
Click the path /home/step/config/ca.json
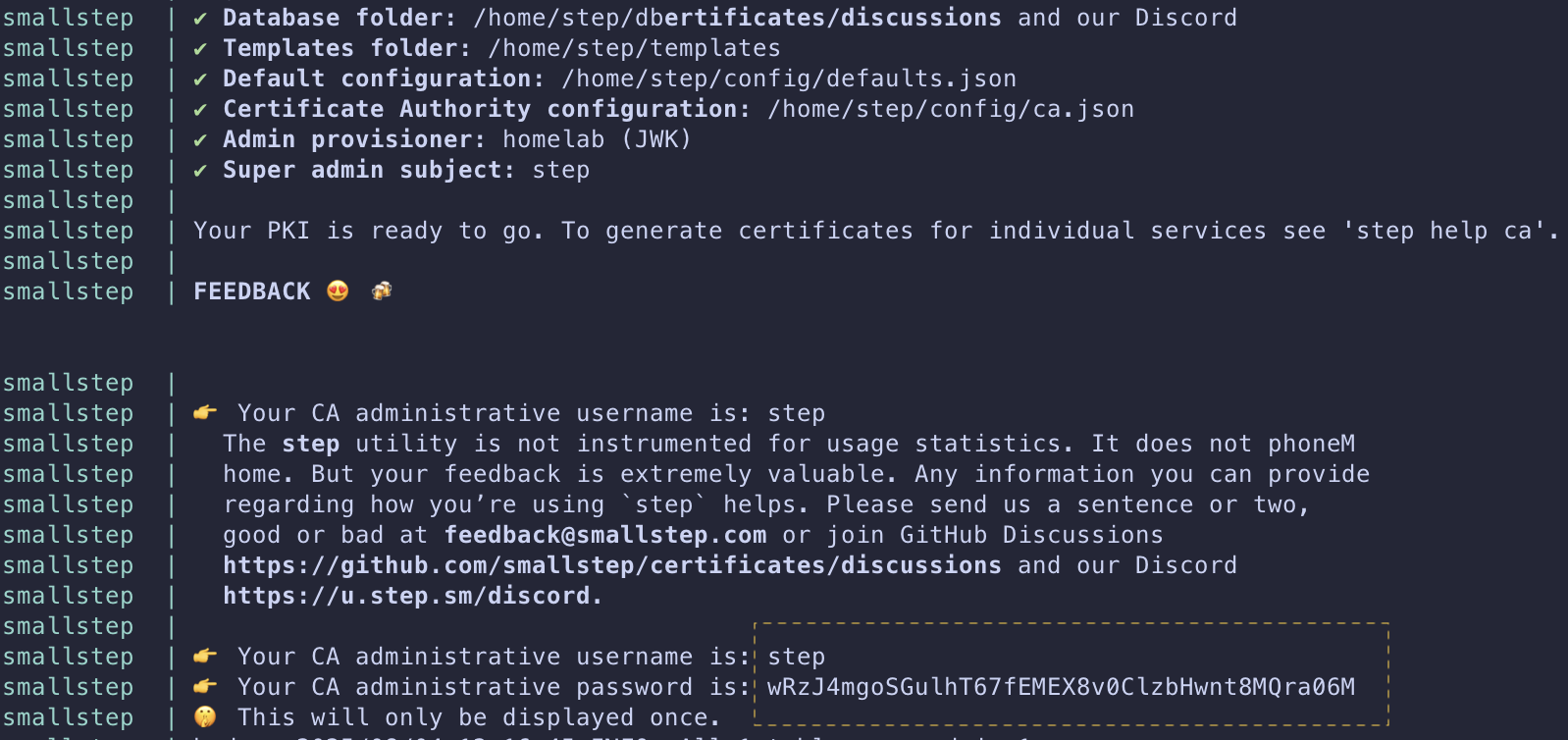[x=951, y=109]
